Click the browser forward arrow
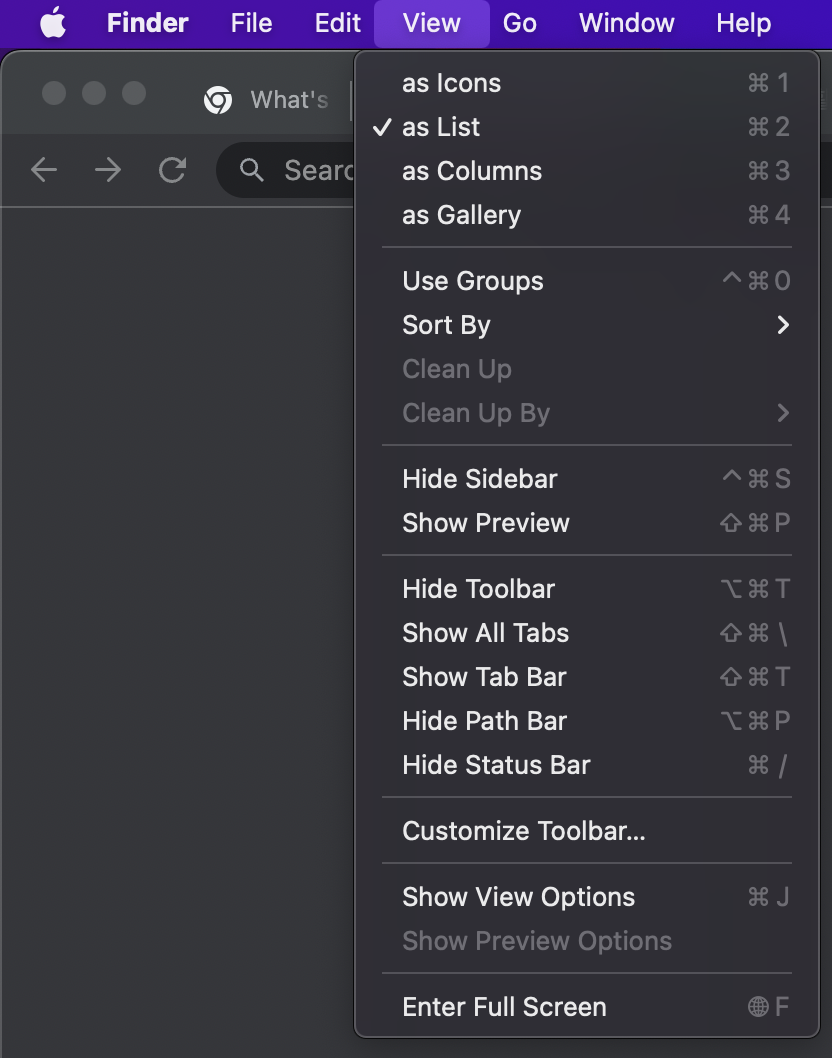 108,170
